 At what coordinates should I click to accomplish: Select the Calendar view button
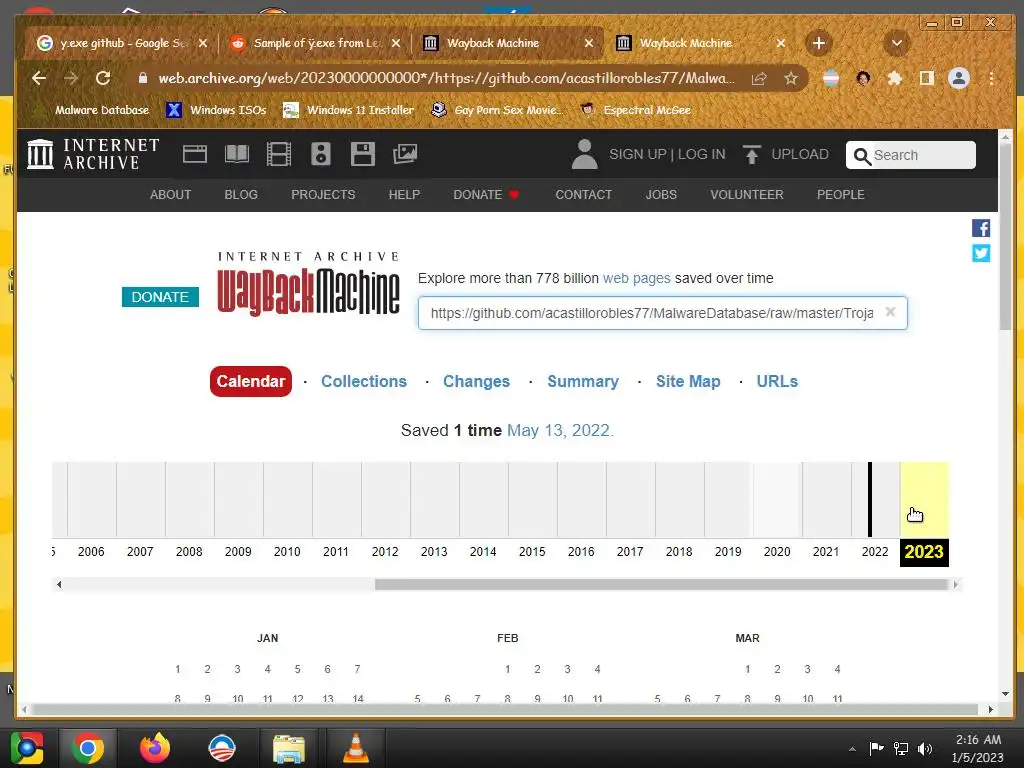click(x=251, y=381)
